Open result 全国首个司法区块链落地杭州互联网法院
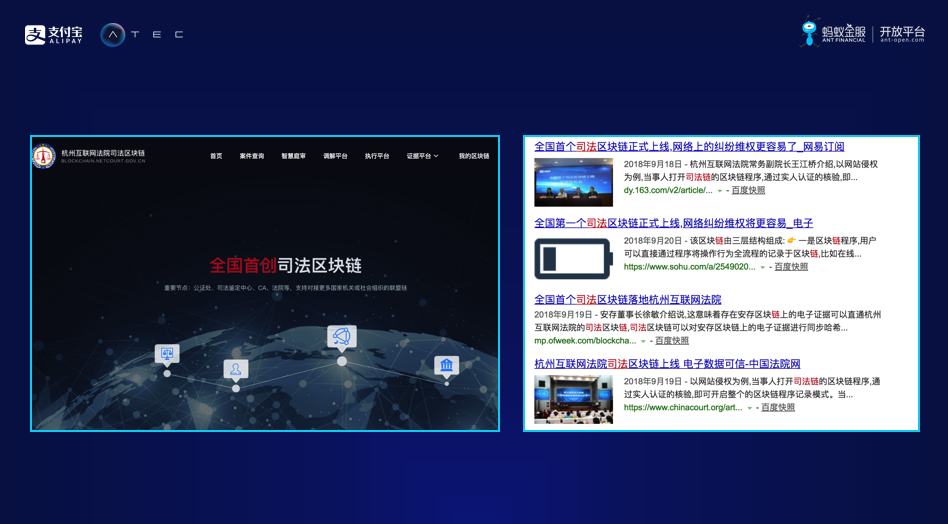 click(x=628, y=299)
